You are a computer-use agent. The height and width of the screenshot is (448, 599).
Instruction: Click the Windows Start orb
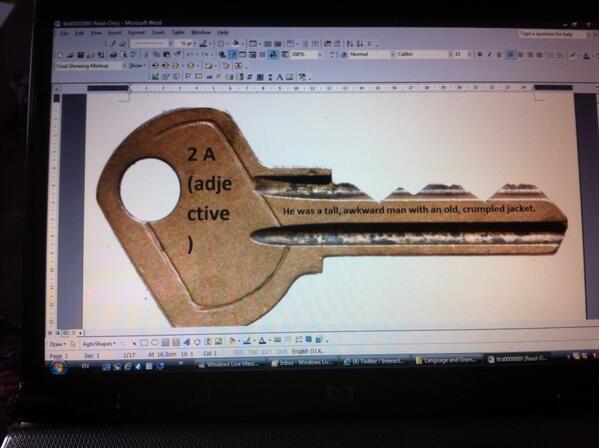(x=58, y=368)
